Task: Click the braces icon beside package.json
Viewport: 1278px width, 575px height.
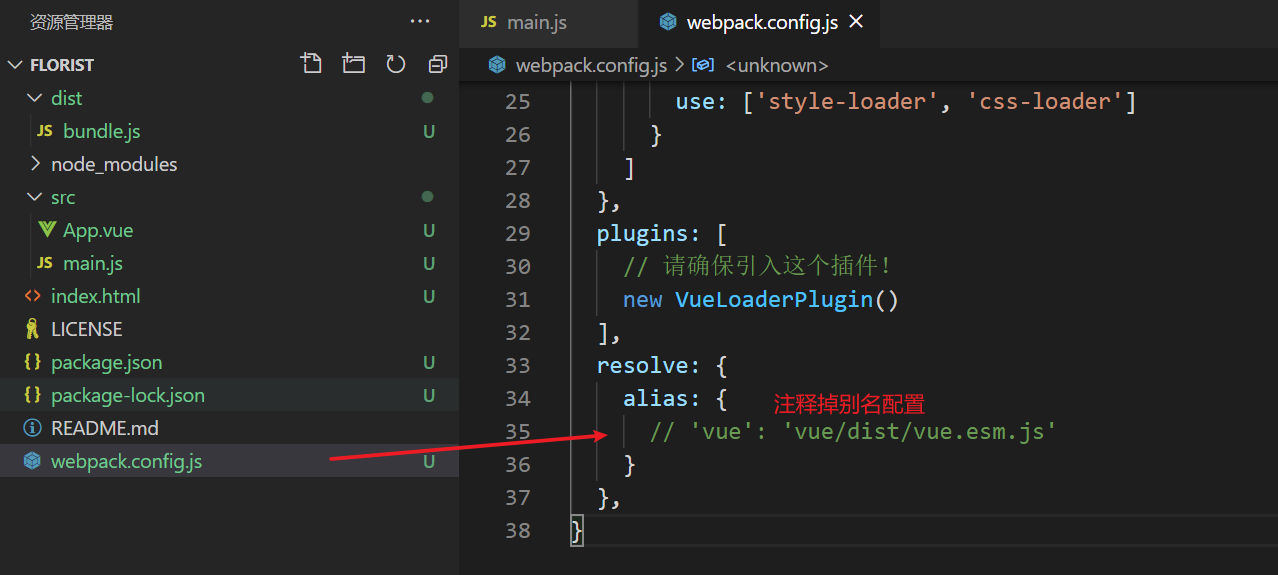Action: [32, 362]
